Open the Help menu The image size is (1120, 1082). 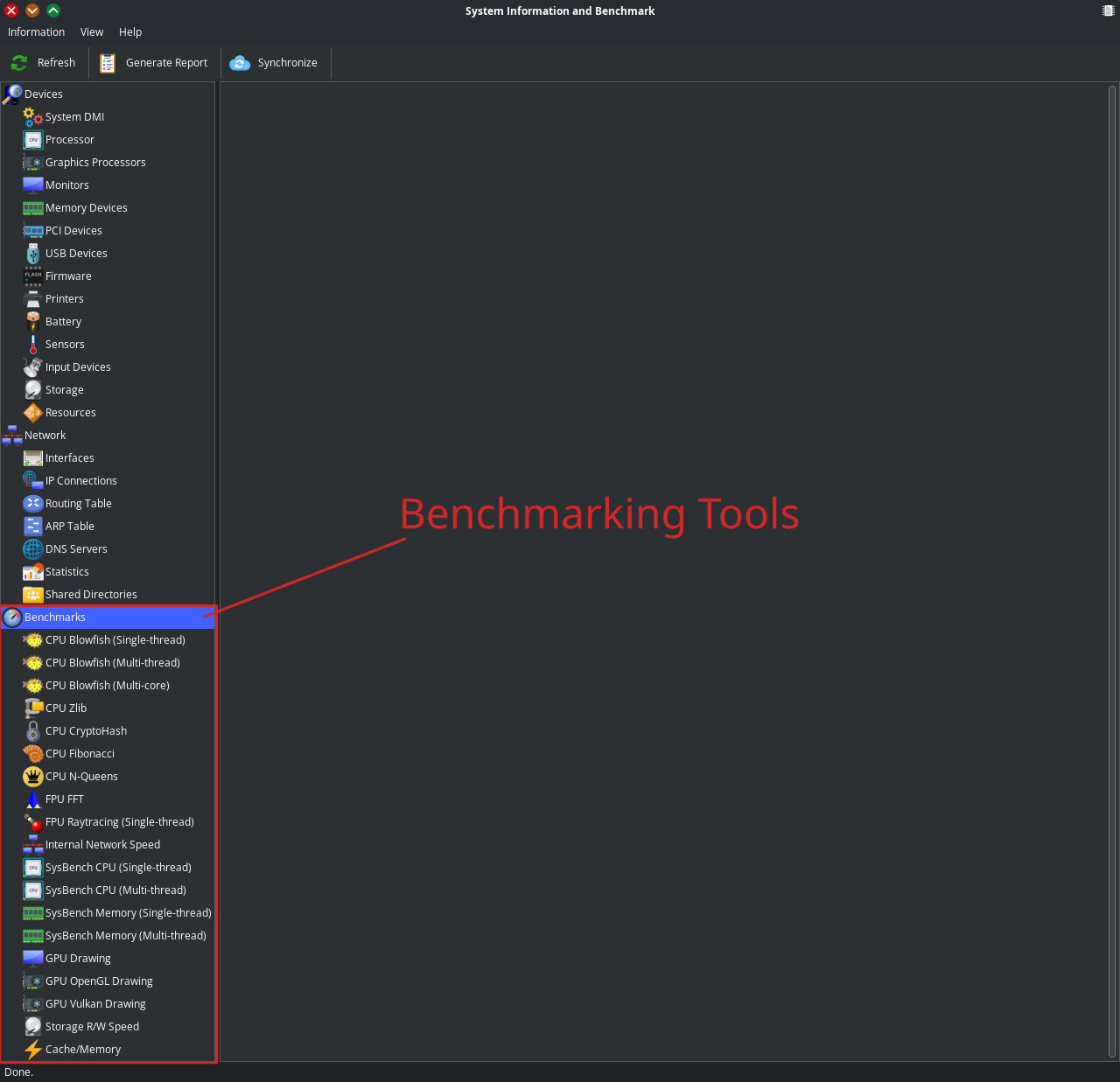tap(130, 32)
